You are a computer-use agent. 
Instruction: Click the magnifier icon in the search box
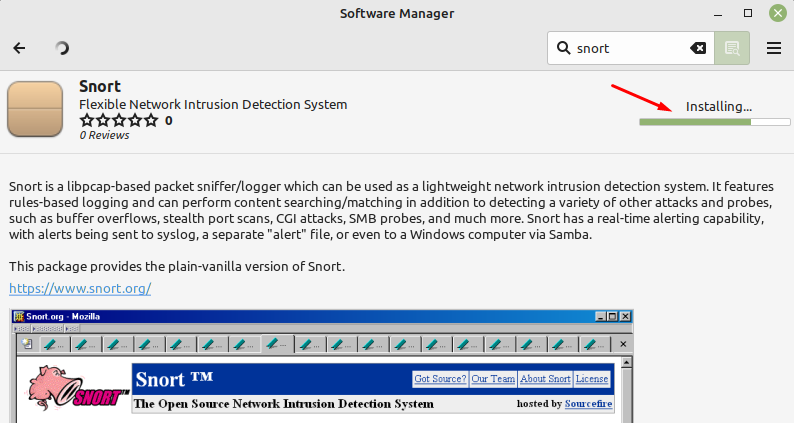[563, 48]
